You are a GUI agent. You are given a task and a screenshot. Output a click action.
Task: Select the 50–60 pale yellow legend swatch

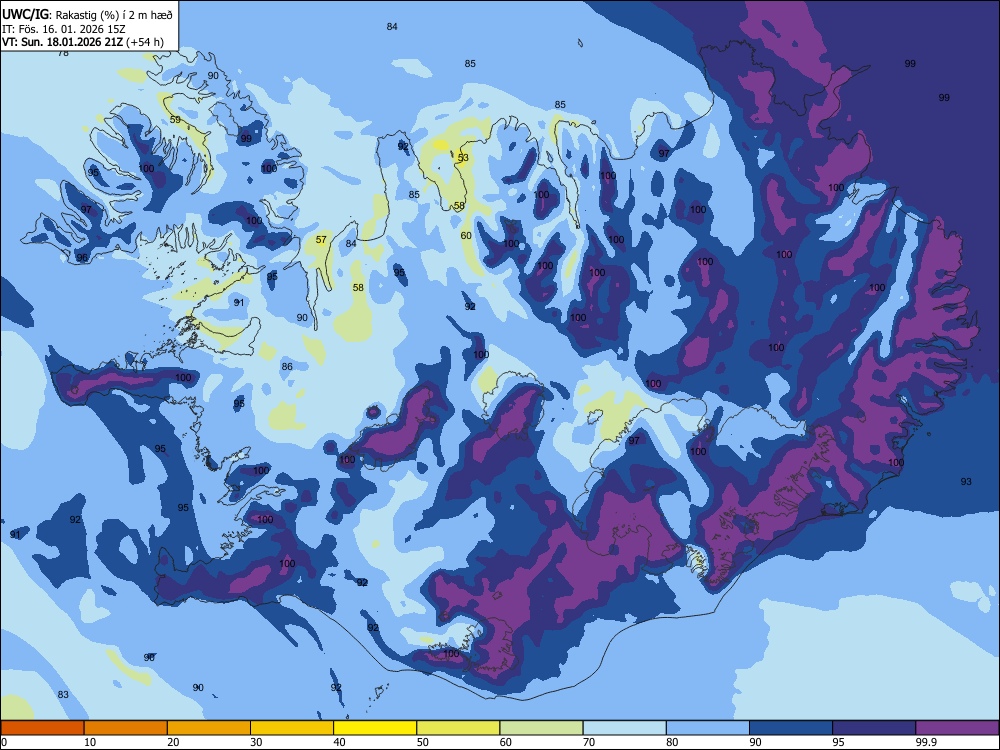pos(458,728)
